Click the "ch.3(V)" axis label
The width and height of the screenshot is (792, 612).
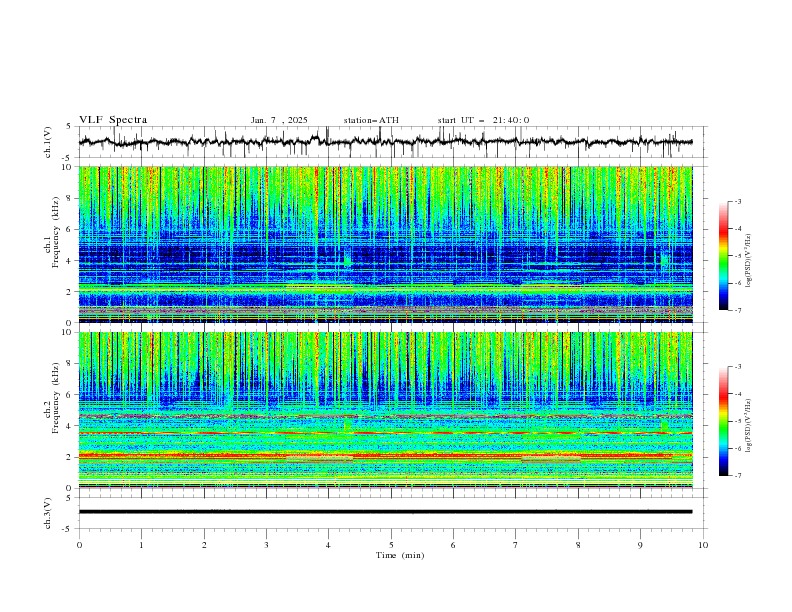48,513
